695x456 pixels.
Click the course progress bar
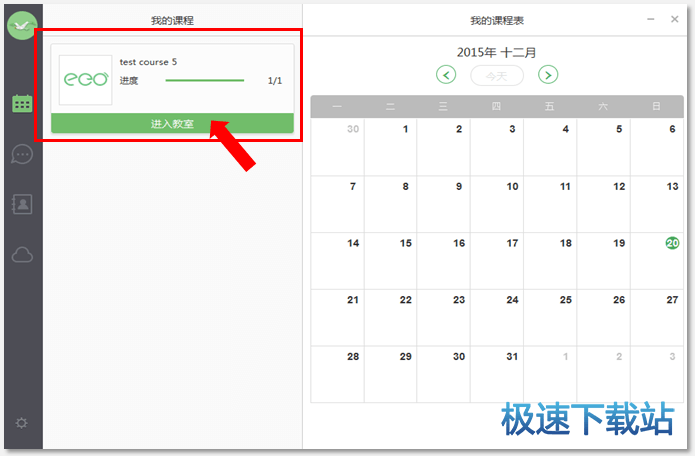(x=205, y=81)
